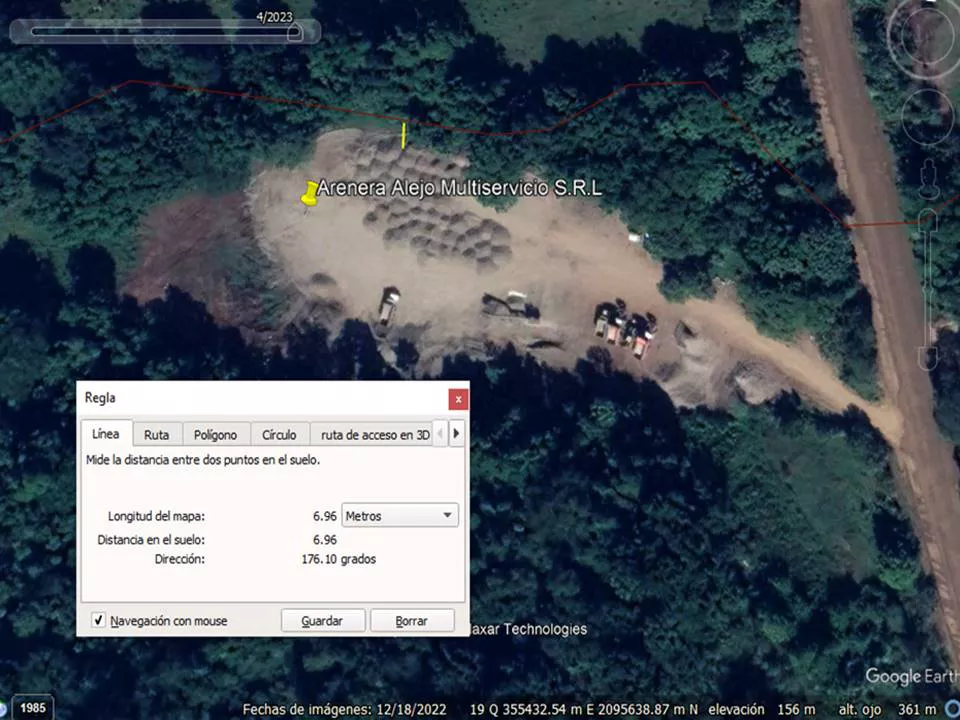Click the Guardar button
The width and height of the screenshot is (960, 720).
(x=322, y=621)
